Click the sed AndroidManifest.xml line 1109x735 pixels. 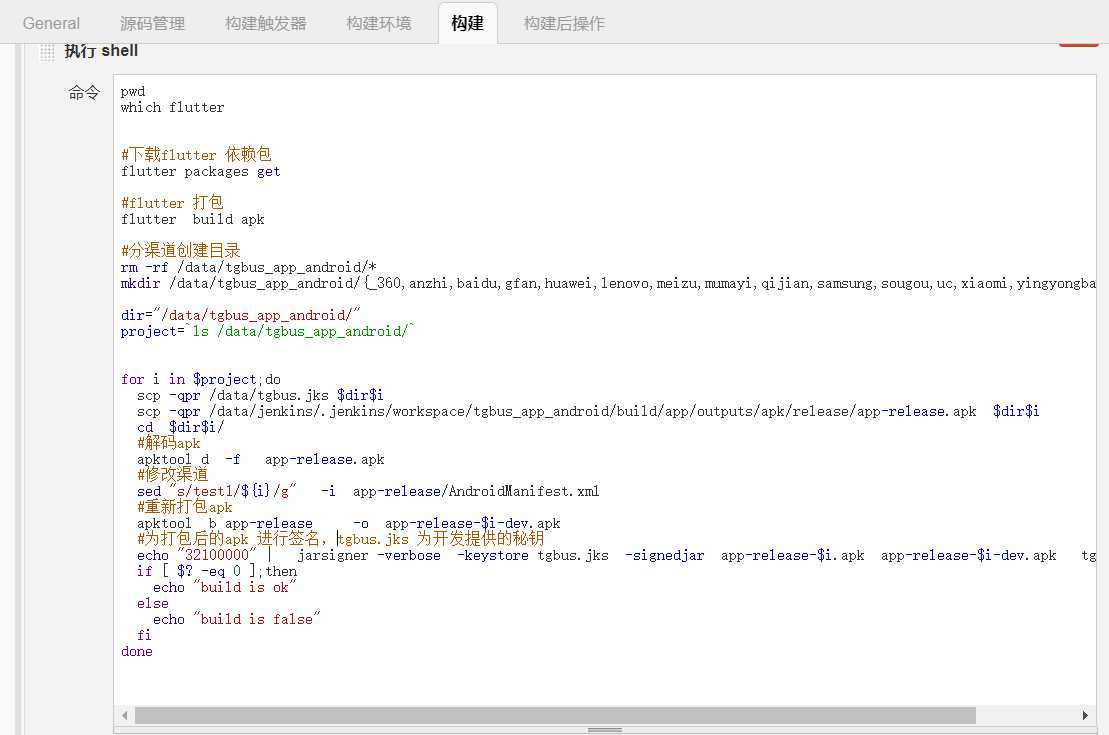(368, 492)
